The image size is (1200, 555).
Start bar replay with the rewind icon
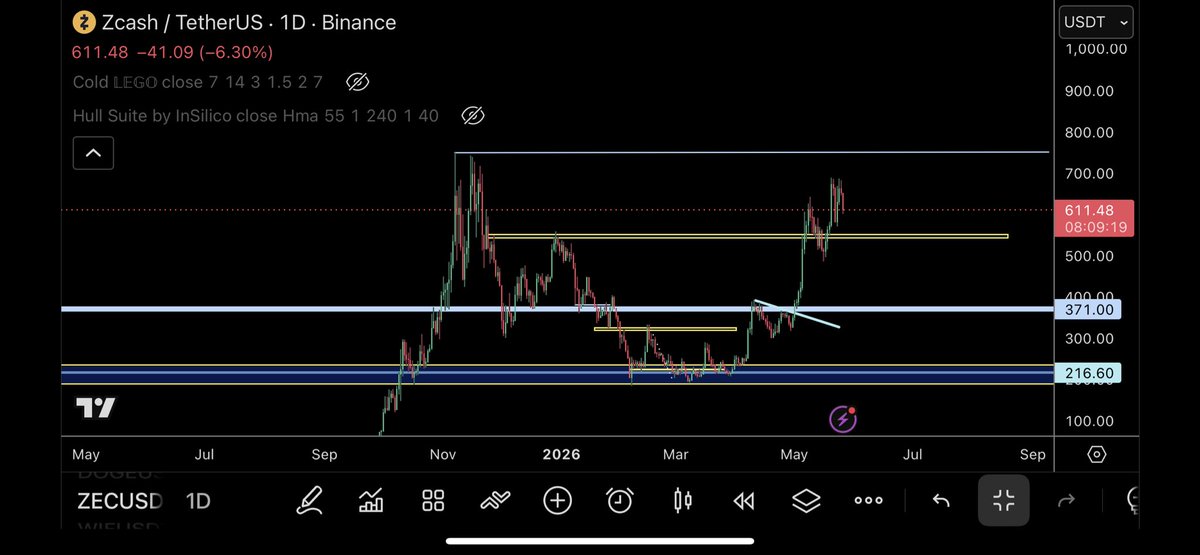[744, 500]
